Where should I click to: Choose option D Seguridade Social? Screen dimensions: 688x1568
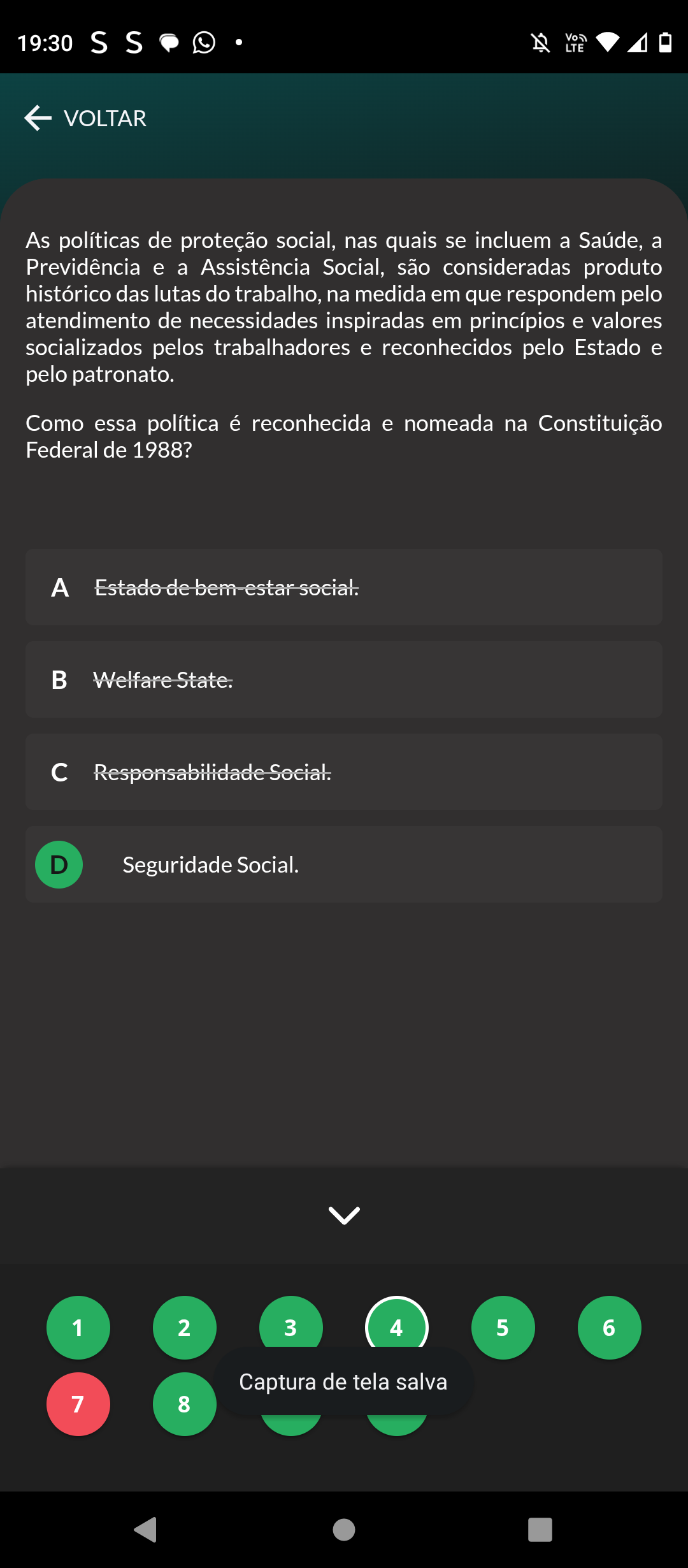[344, 864]
